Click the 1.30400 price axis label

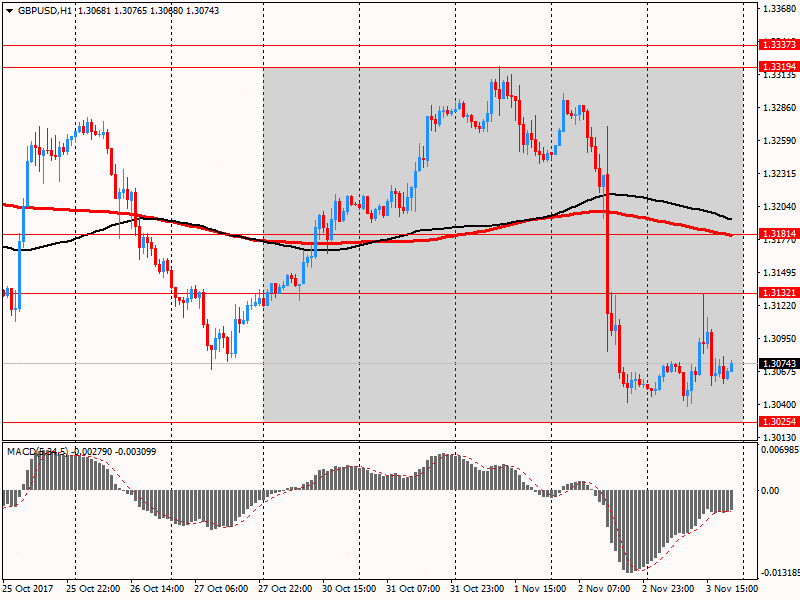(780, 405)
